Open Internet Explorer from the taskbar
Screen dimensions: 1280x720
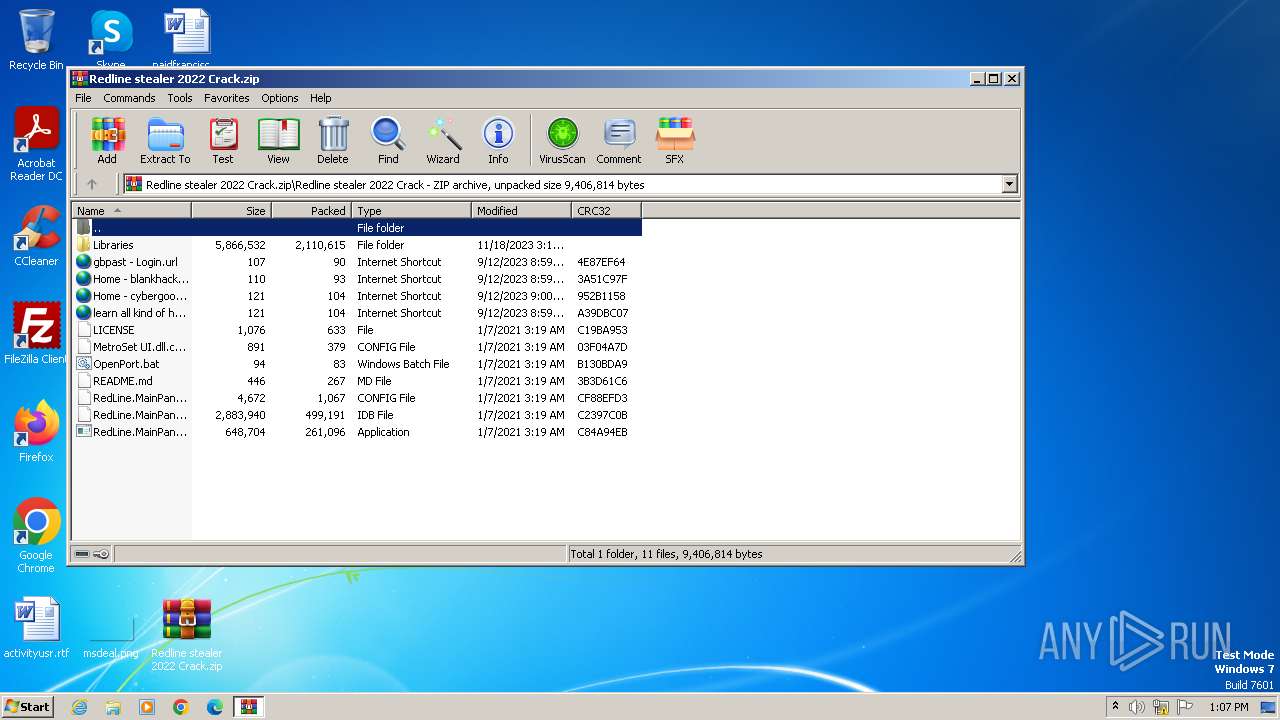pos(79,707)
